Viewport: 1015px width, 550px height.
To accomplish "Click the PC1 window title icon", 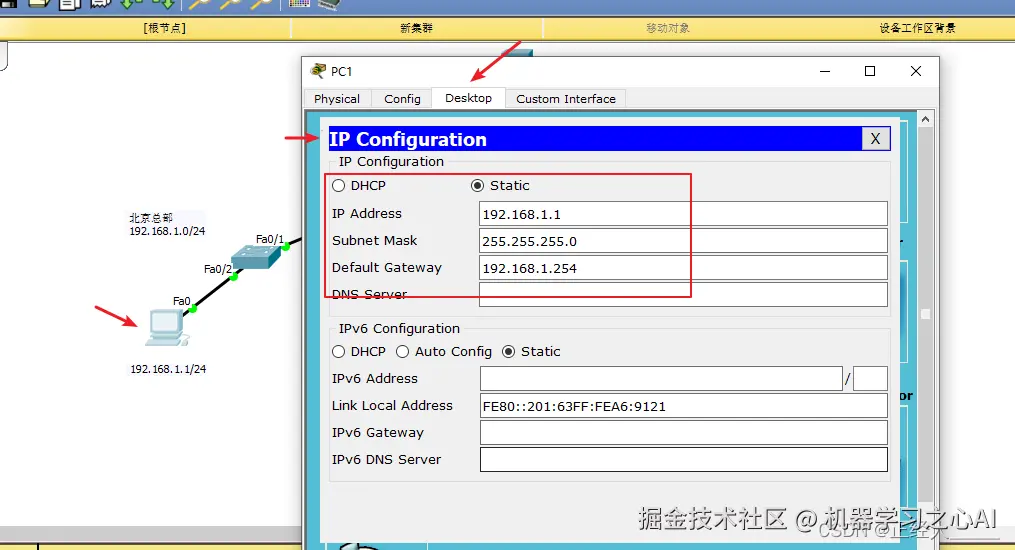I will point(318,71).
